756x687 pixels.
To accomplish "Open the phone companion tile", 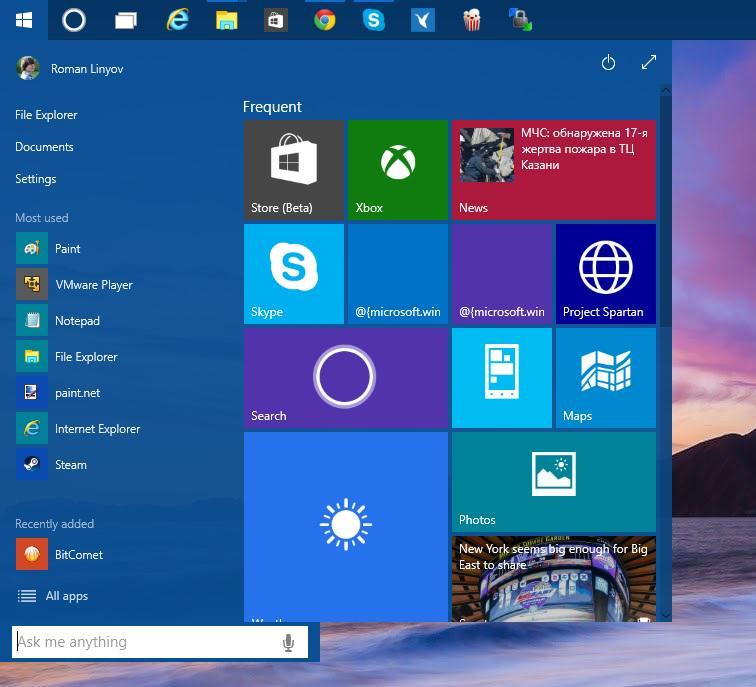I will (501, 378).
